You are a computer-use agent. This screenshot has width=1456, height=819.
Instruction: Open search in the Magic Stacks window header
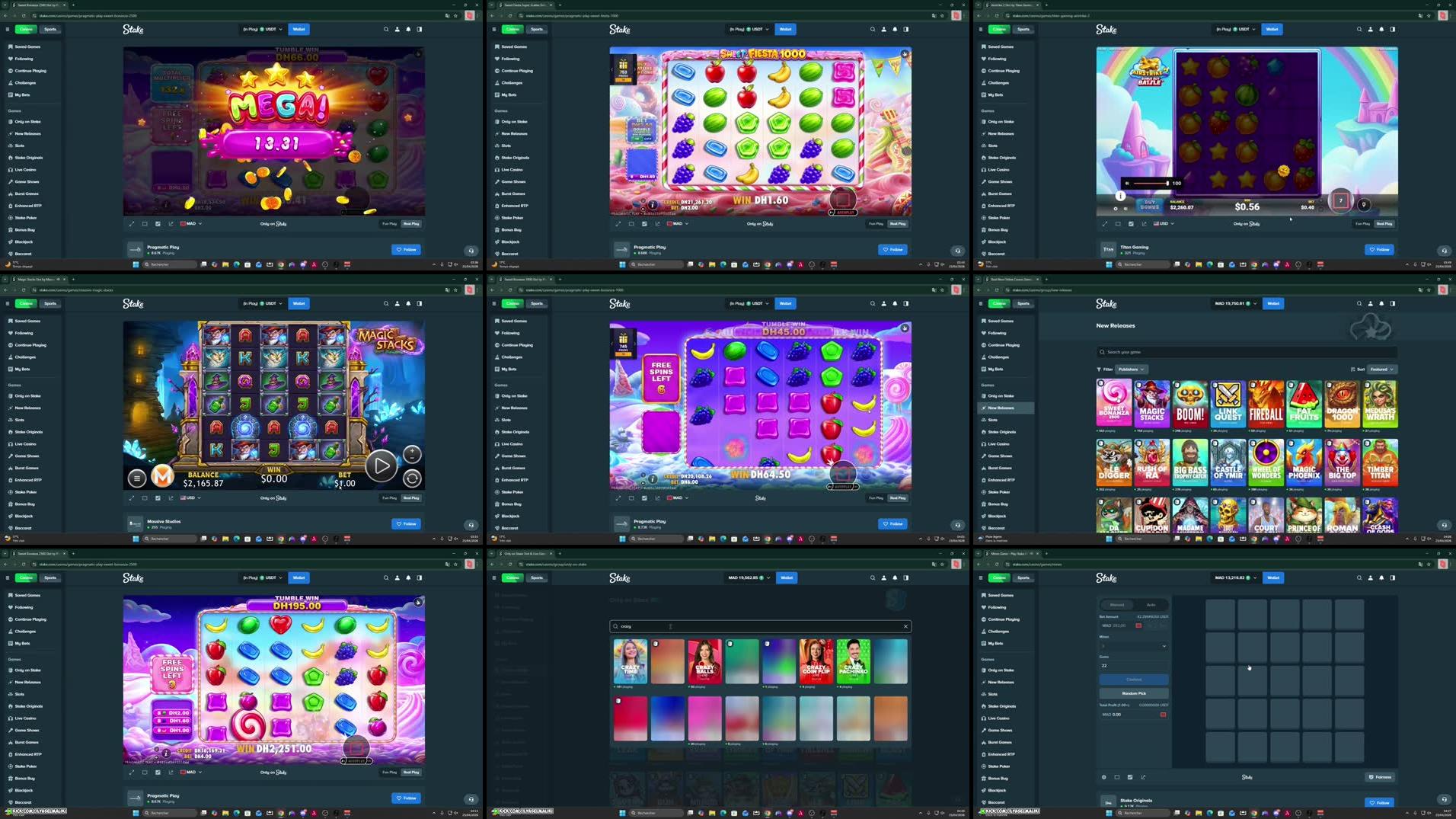(386, 303)
